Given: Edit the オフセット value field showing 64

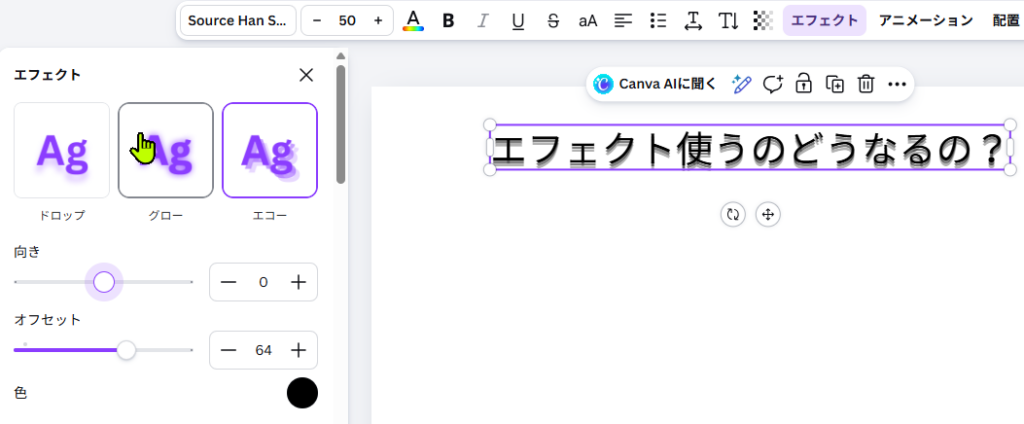Looking at the screenshot, I should point(263,350).
